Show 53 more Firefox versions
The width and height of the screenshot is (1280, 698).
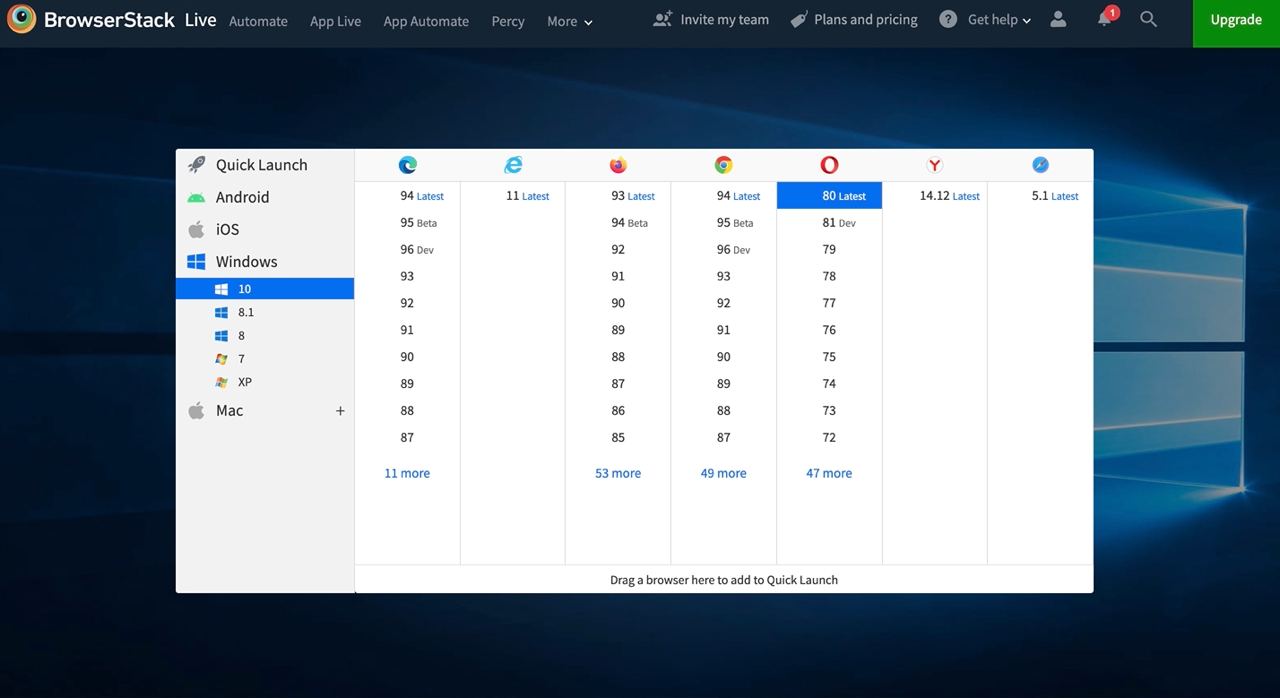[x=618, y=473]
